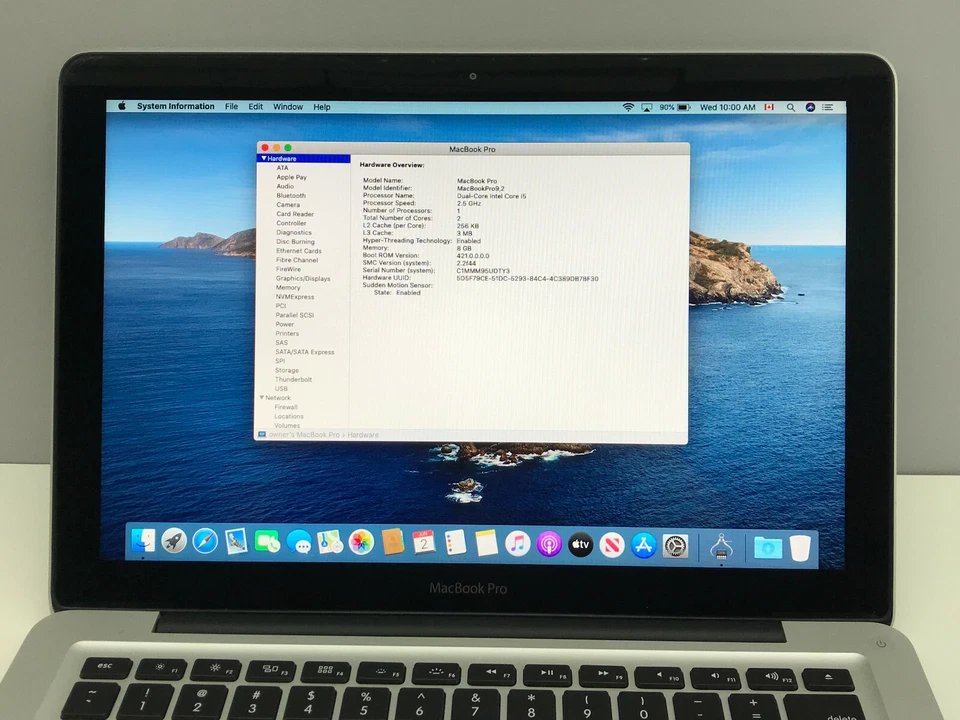Open the App Store from the Dock

point(643,545)
